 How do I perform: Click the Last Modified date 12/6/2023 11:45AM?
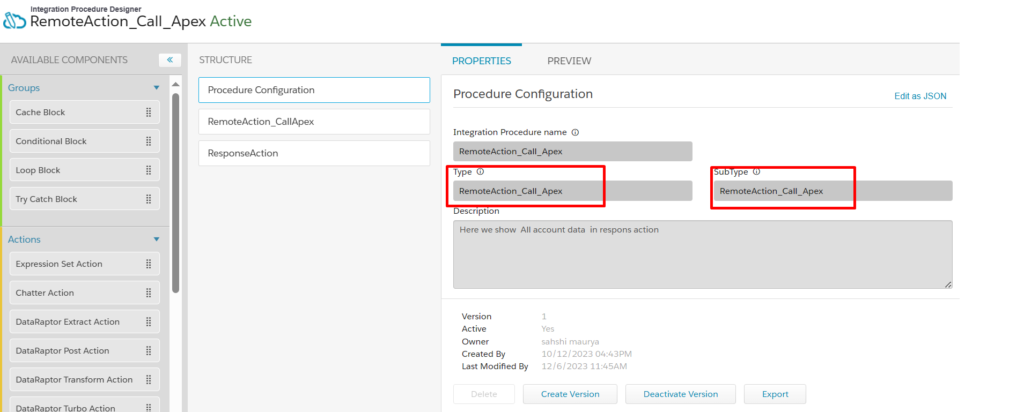coord(584,366)
